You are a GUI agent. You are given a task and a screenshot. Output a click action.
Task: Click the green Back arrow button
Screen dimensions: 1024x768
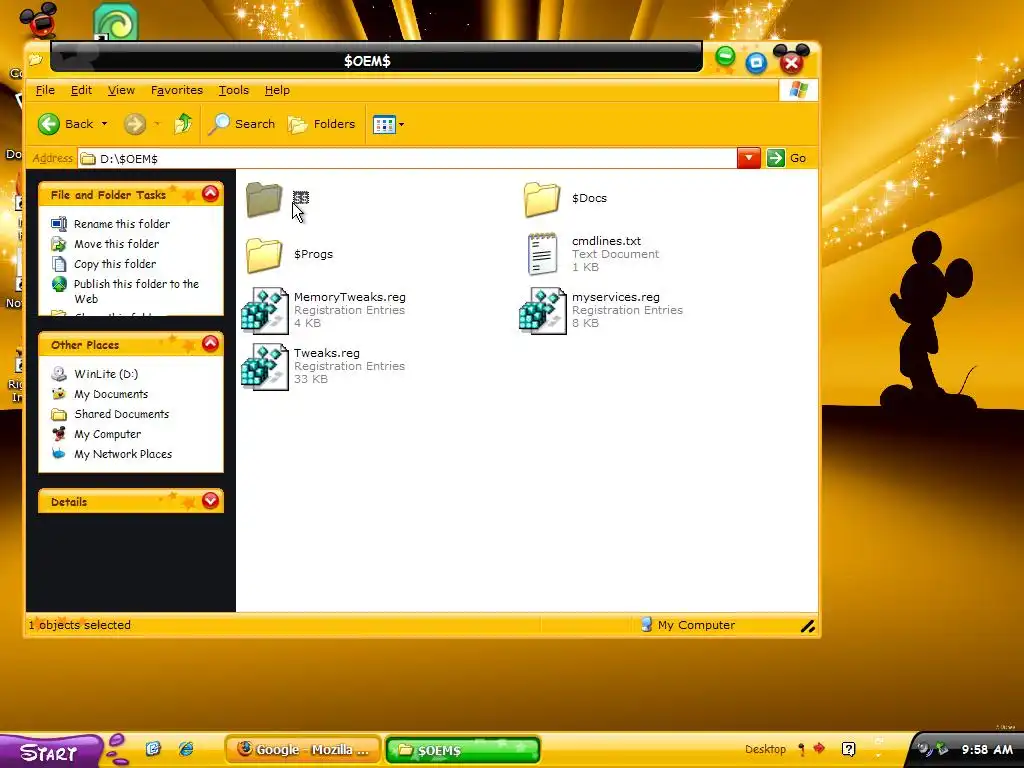49,123
